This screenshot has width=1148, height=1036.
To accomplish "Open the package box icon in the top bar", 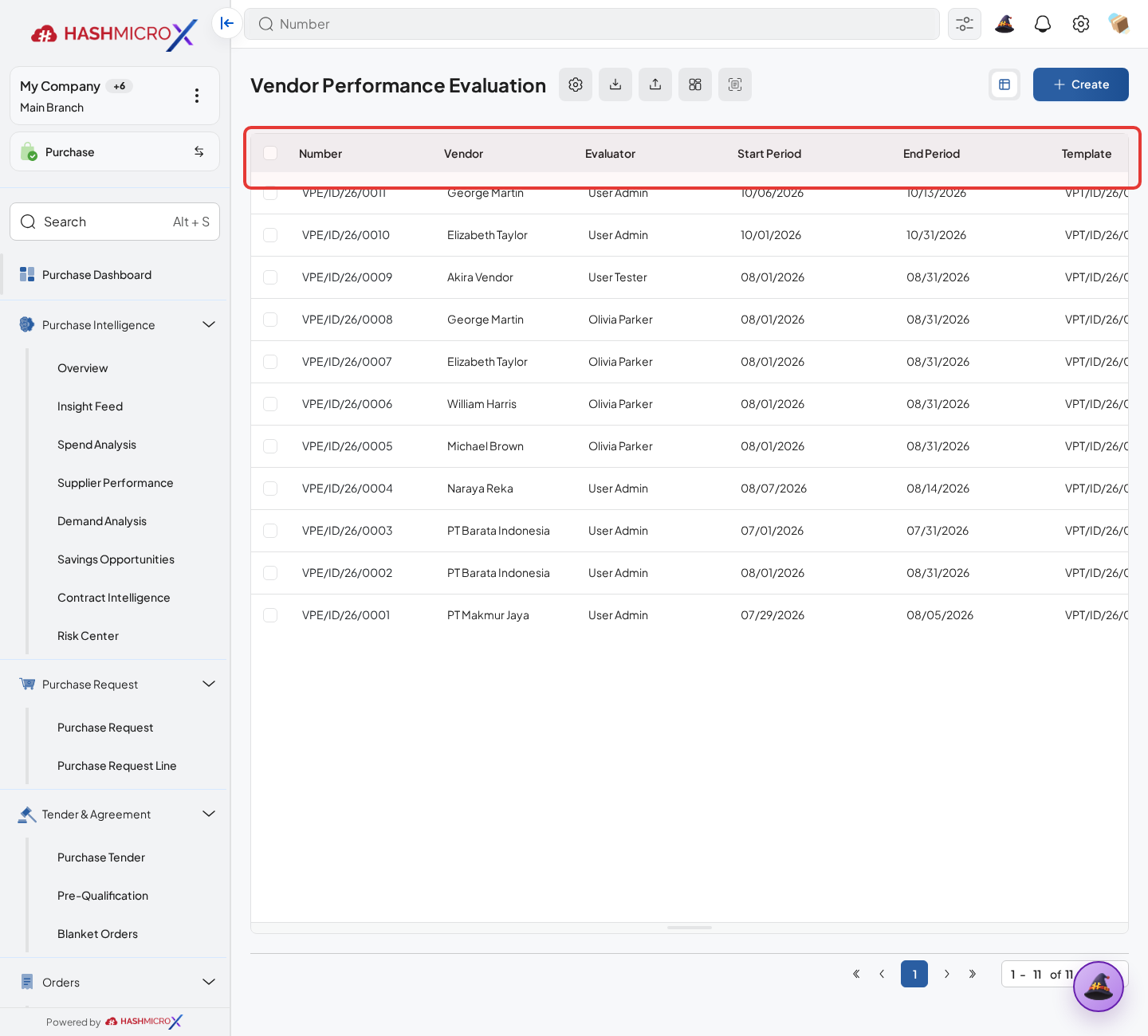I will pos(1119,24).
